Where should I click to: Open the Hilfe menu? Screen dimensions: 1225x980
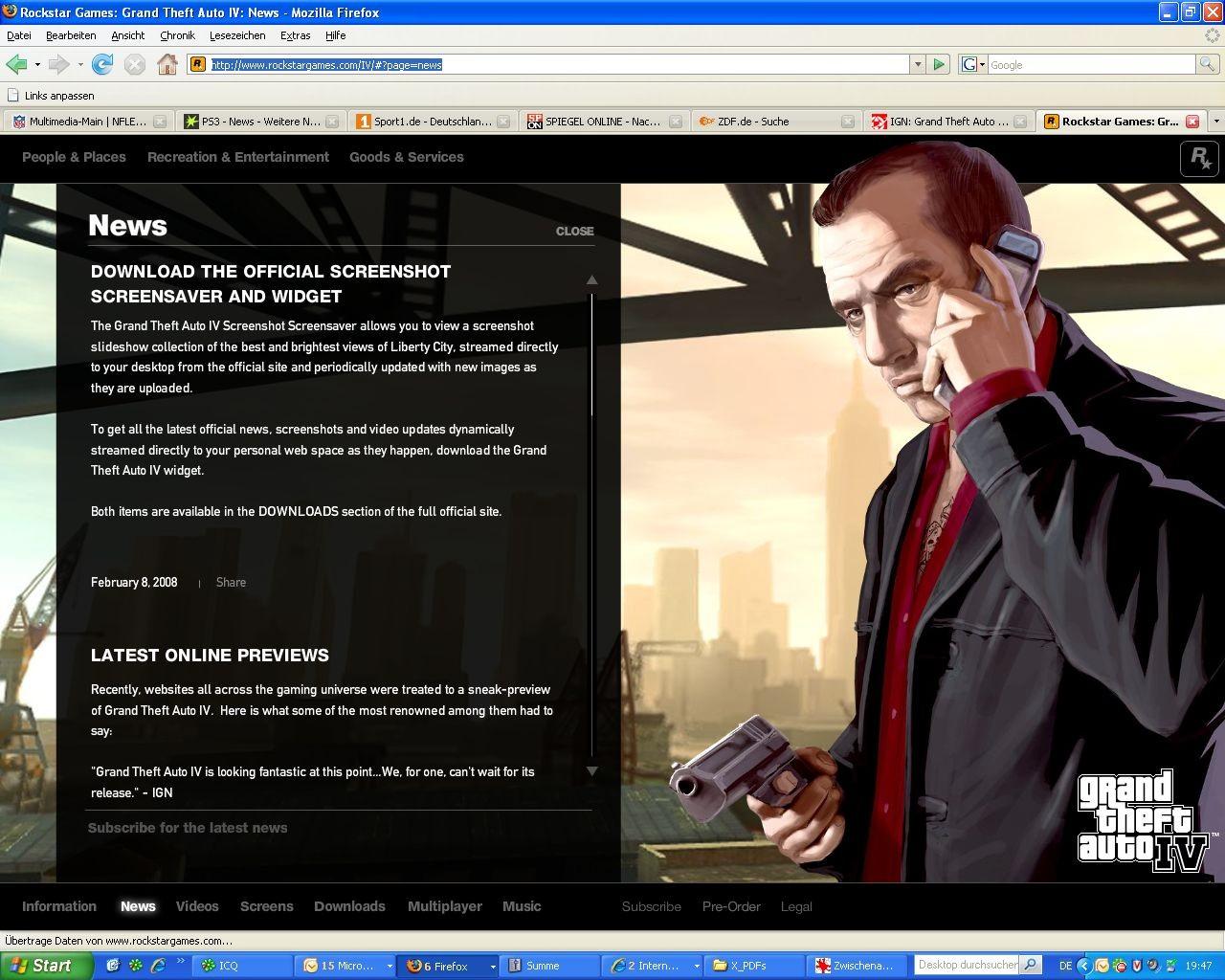pyautogui.click(x=335, y=35)
